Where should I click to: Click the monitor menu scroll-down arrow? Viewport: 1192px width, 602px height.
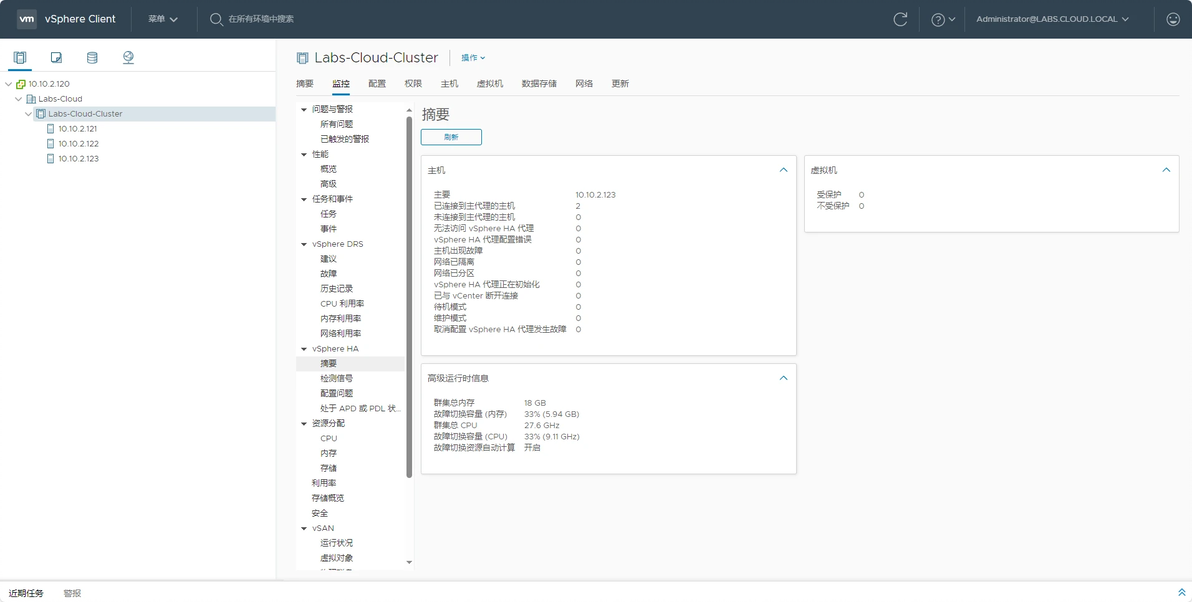(409, 562)
